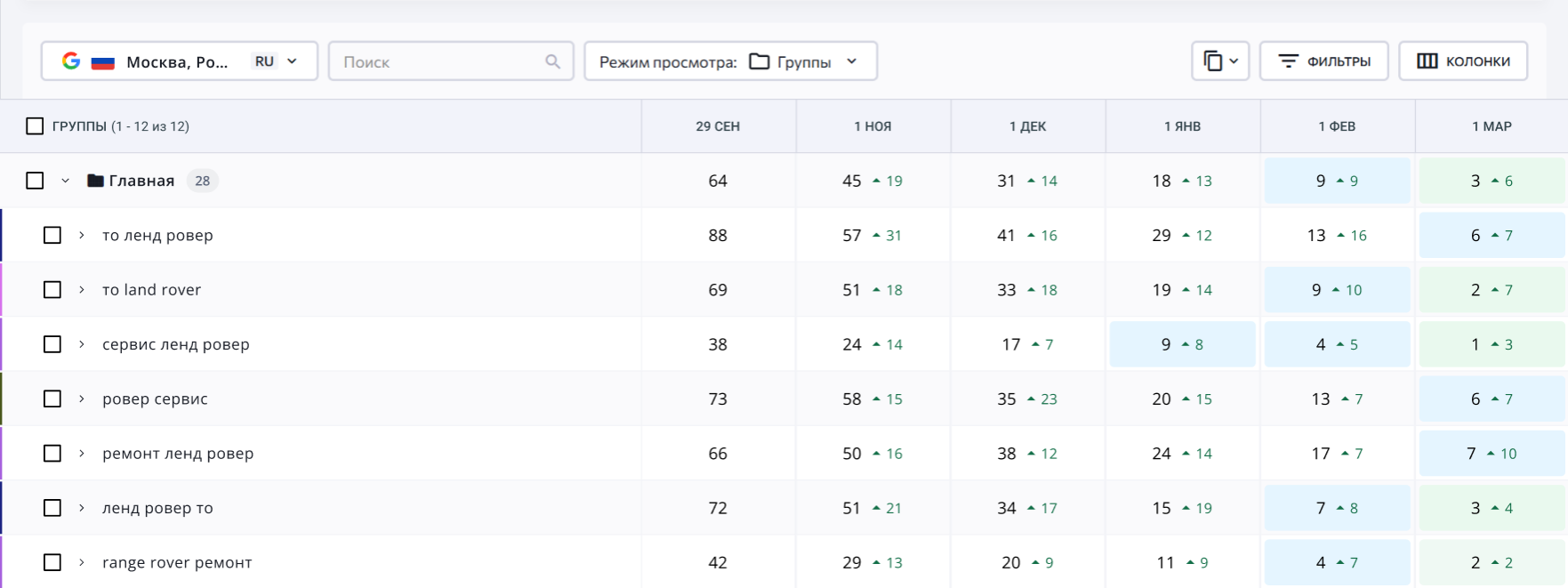Click the search magnifier icon
The height and width of the screenshot is (588, 1568).
click(552, 61)
